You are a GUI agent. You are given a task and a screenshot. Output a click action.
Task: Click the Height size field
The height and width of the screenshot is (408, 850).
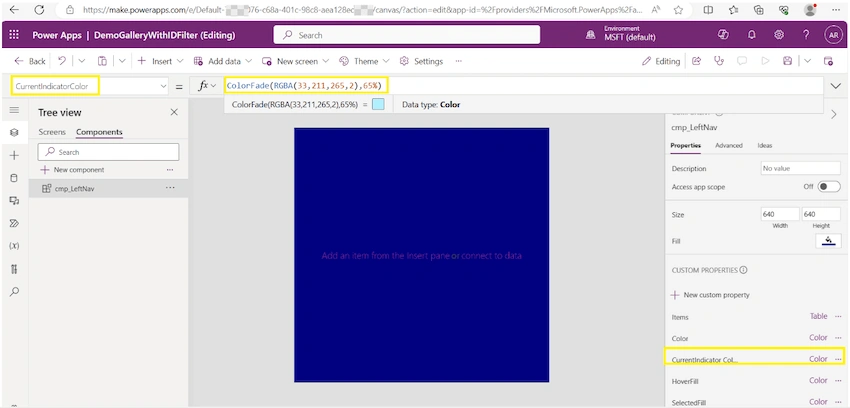tap(821, 215)
